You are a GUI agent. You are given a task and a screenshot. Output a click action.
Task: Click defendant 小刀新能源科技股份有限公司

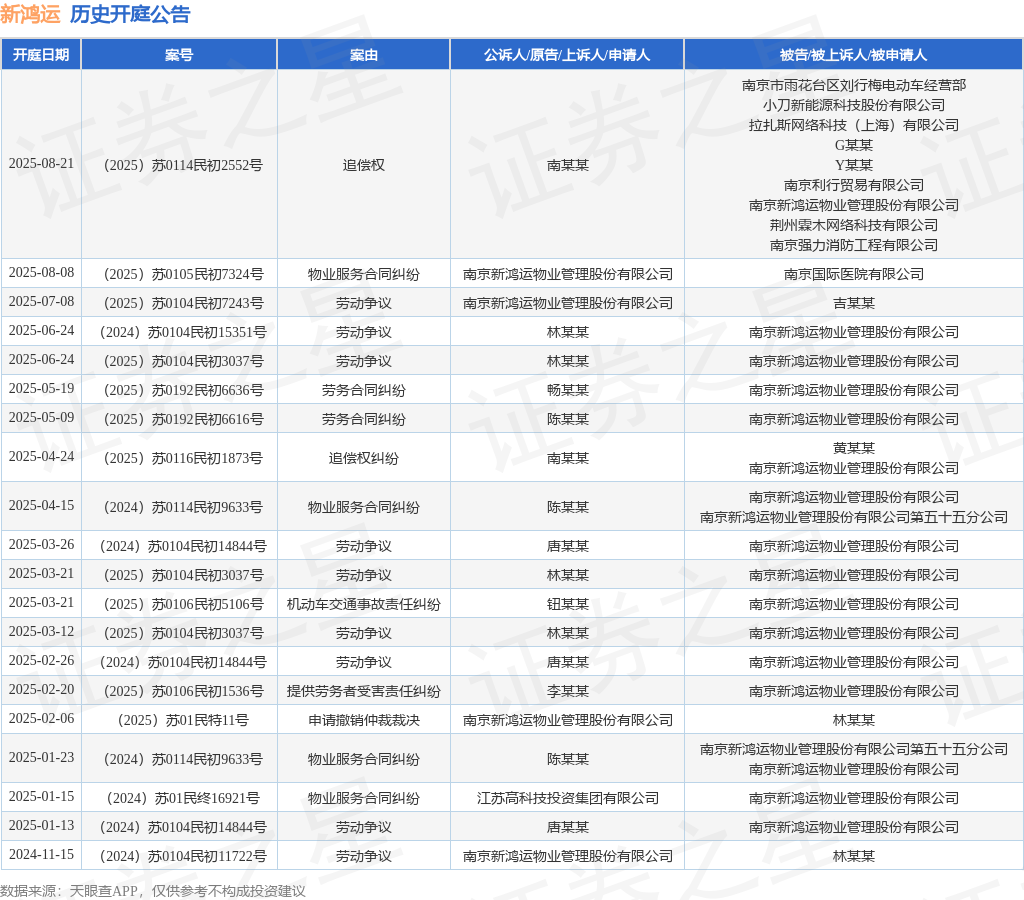click(x=854, y=105)
